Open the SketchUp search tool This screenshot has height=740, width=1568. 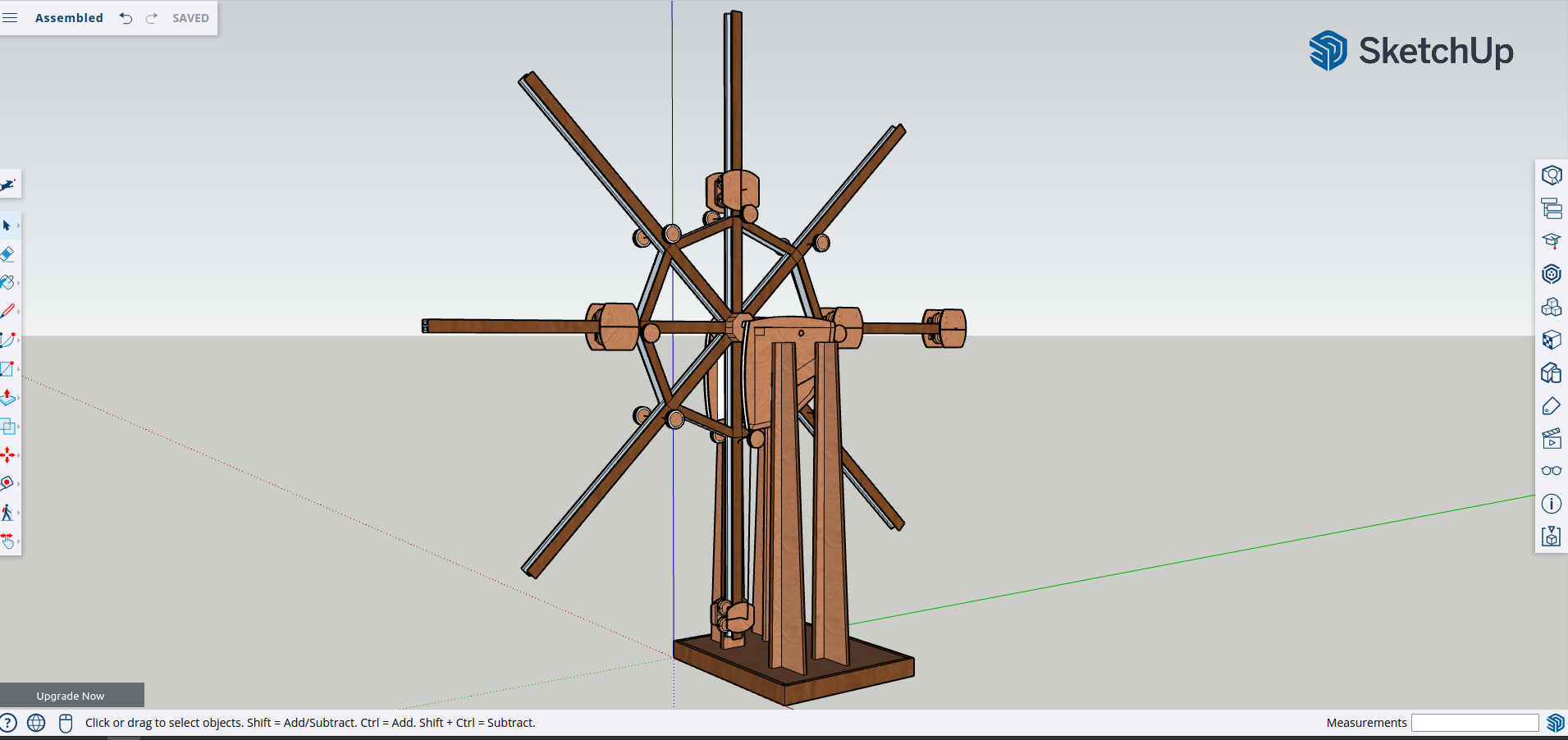point(8,184)
